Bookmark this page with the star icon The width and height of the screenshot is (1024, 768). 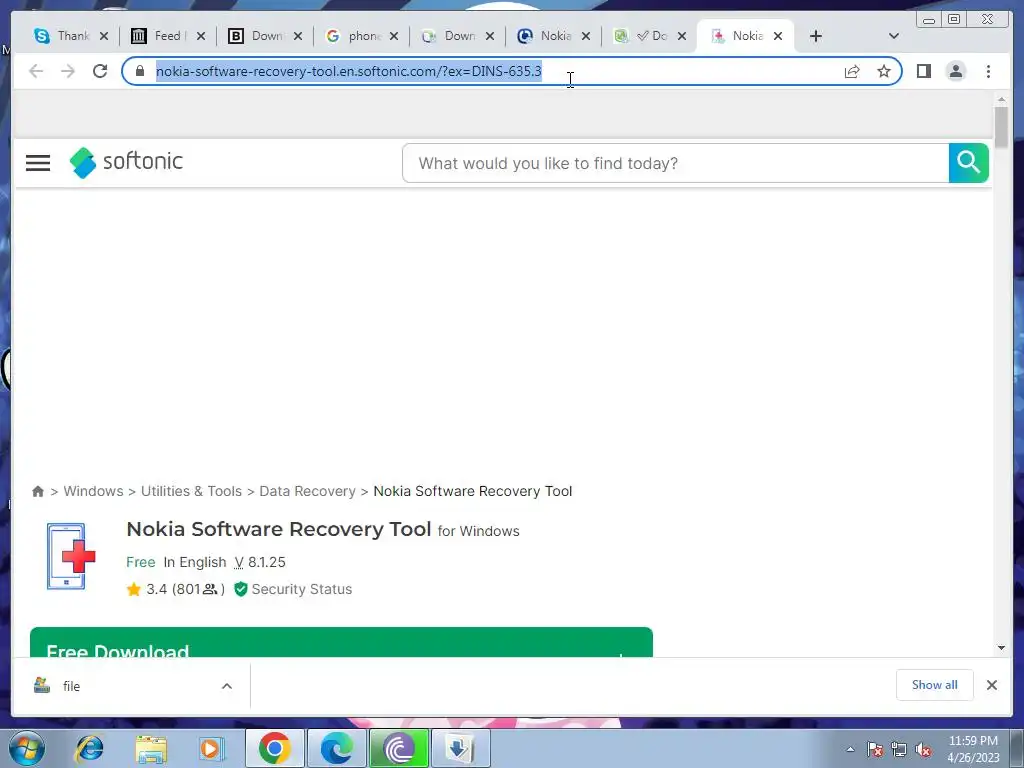point(884,71)
